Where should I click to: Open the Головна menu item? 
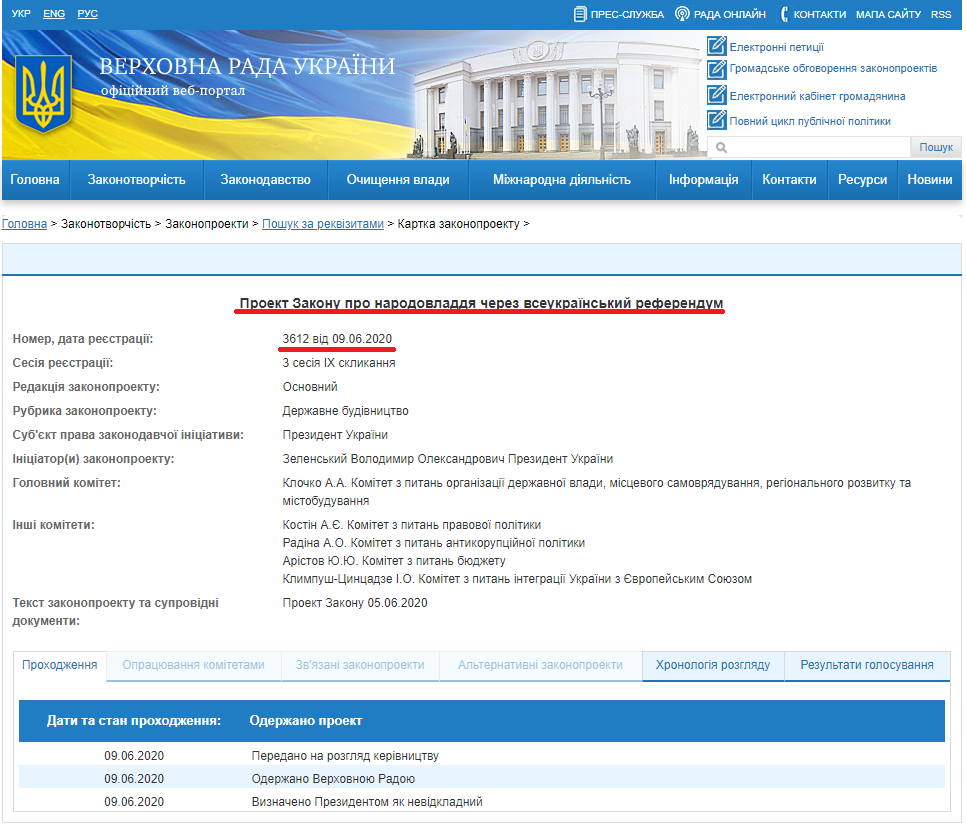click(x=35, y=180)
